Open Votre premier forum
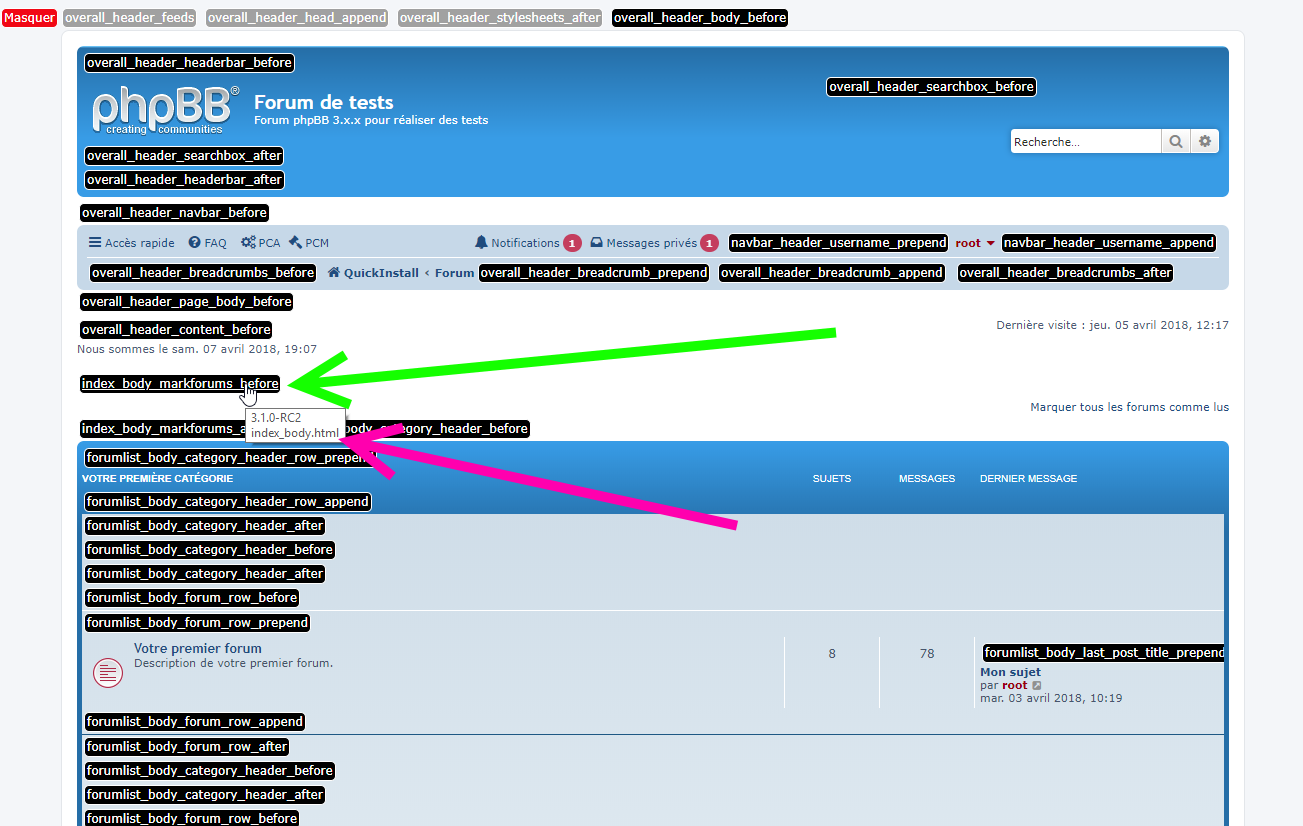The image size is (1303, 826). pyautogui.click(x=198, y=648)
